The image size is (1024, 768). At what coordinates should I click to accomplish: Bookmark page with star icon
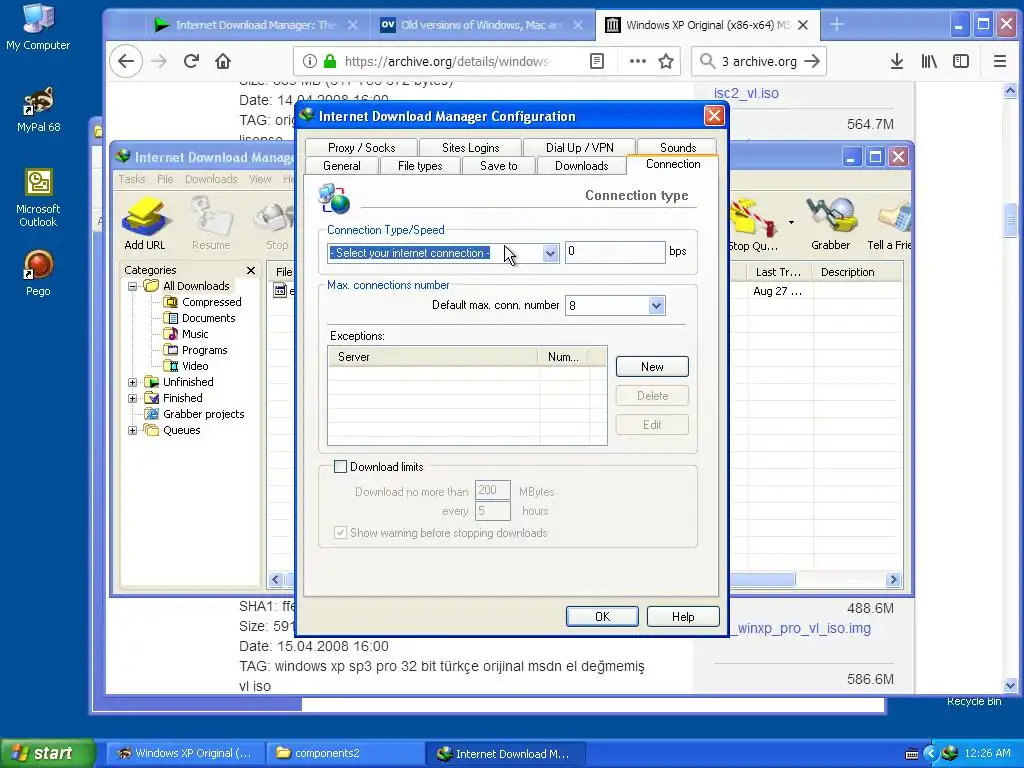coord(665,61)
